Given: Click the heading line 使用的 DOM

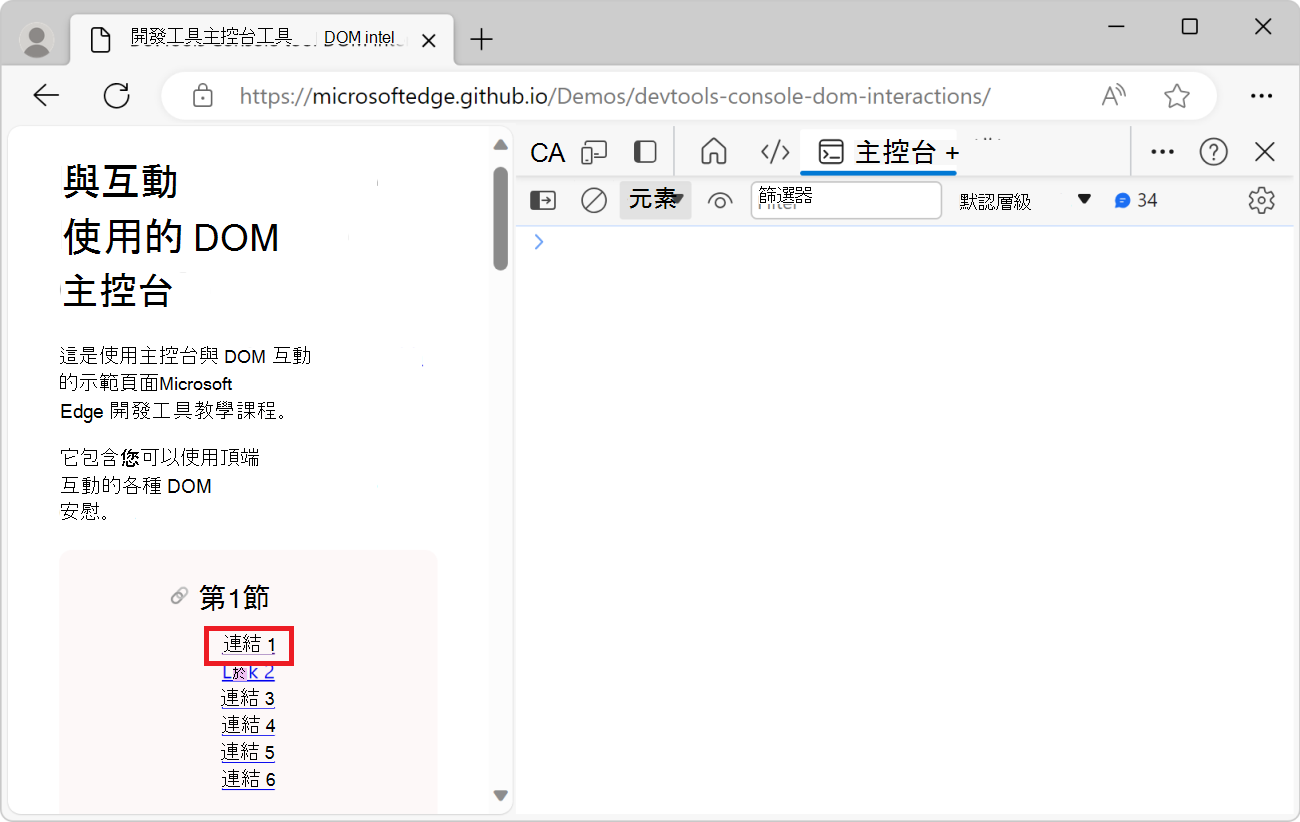Looking at the screenshot, I should pos(171,238).
